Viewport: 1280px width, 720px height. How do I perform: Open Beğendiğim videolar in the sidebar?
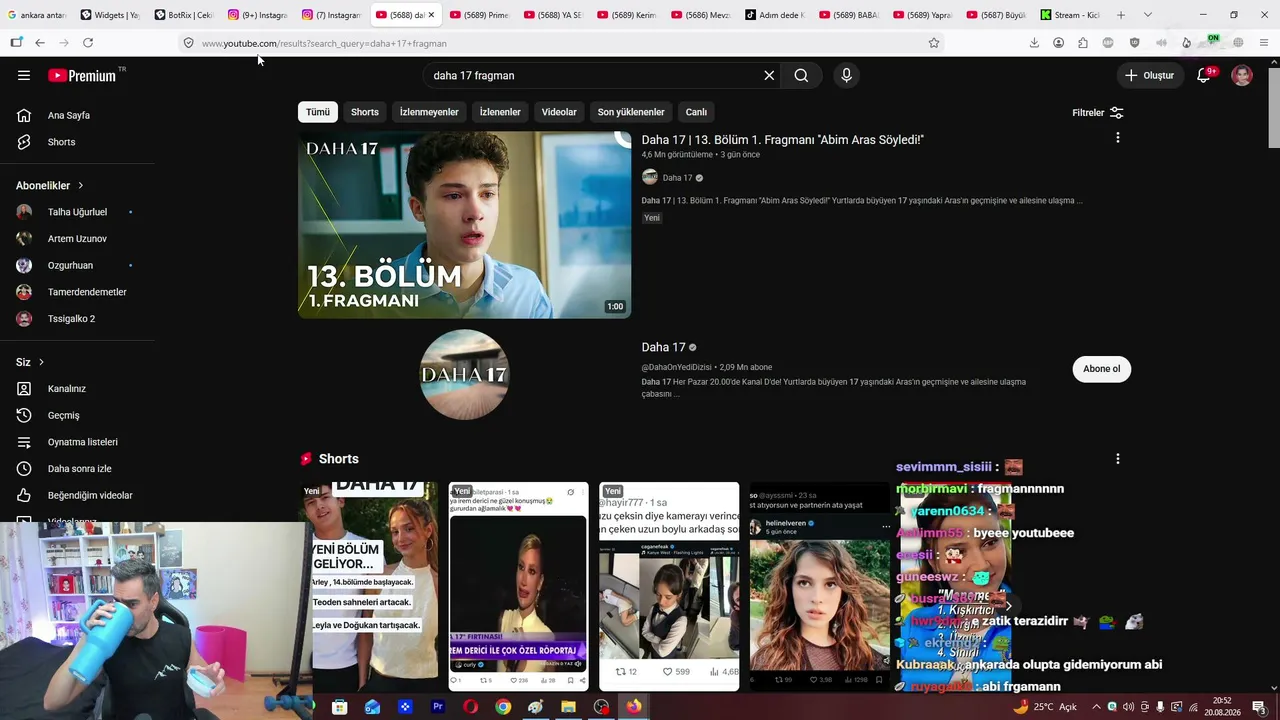tap(90, 495)
